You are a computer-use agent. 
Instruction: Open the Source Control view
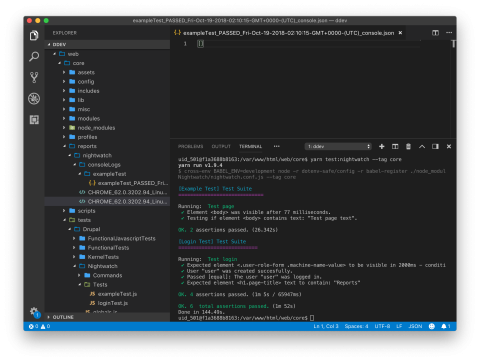tap(34, 77)
